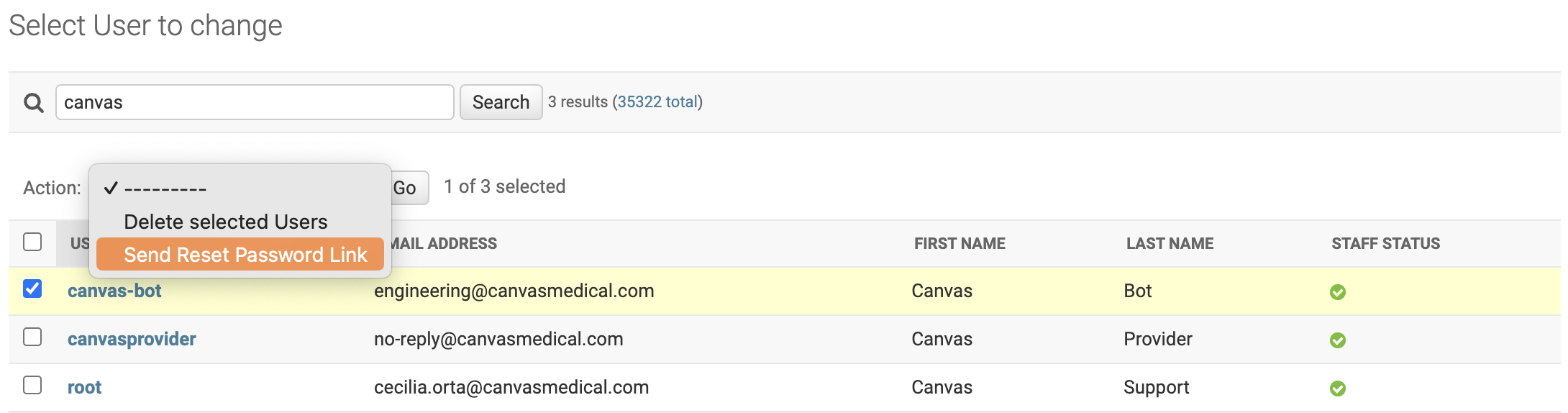This screenshot has width=1568, height=413.
Task: Open the root user link
Action: click(x=84, y=387)
